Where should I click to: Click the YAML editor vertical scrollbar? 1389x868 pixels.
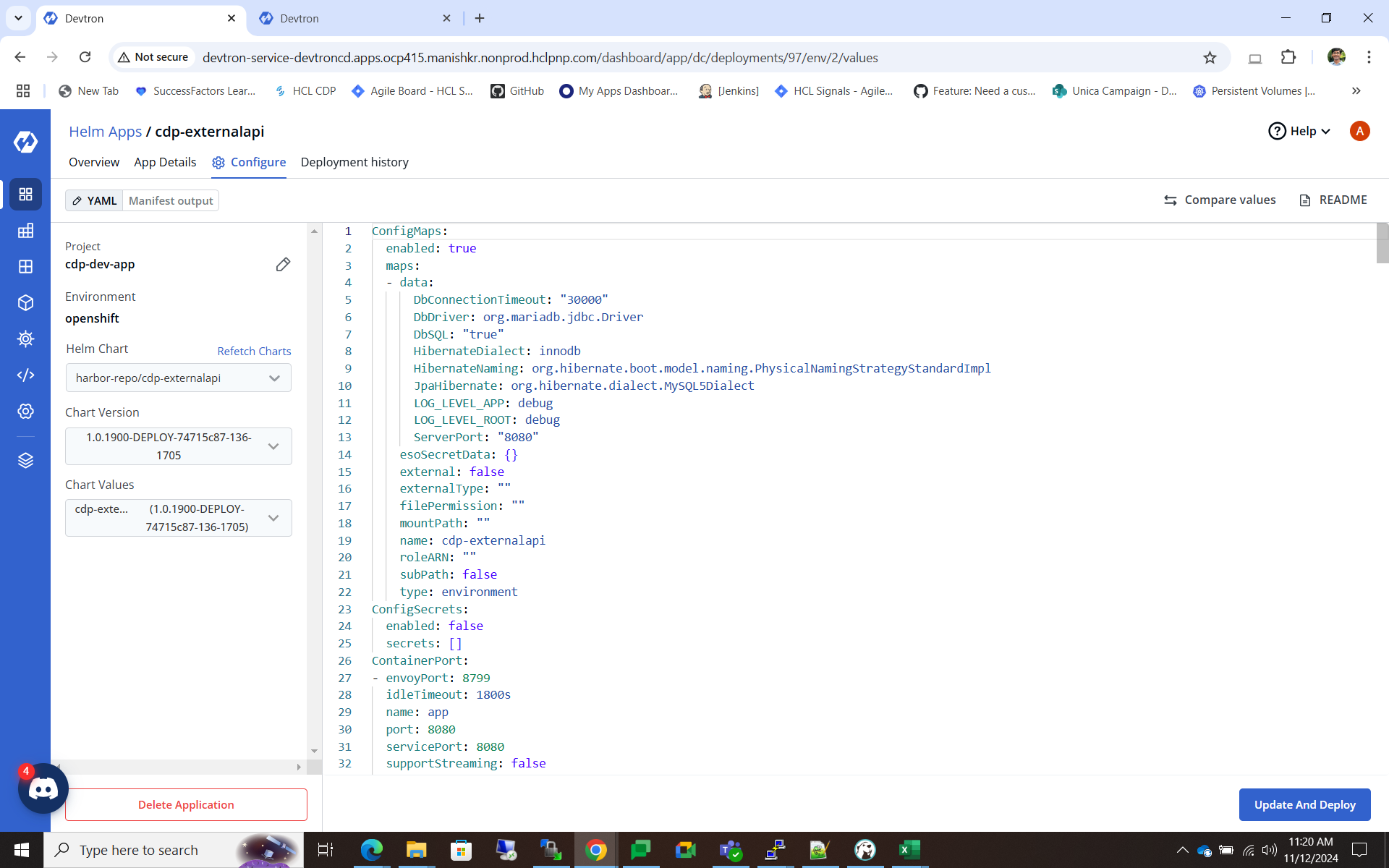[1382, 244]
